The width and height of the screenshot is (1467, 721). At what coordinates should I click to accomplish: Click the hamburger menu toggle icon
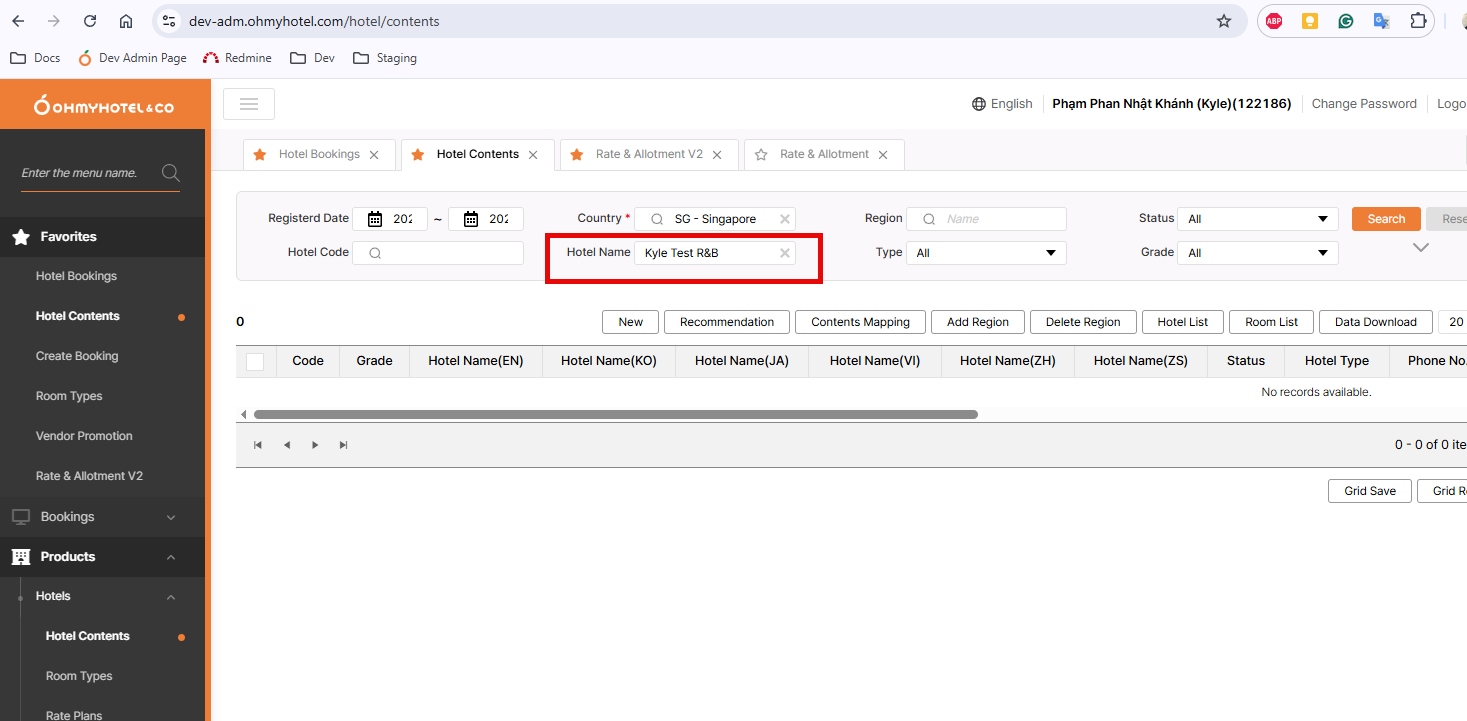coord(249,104)
